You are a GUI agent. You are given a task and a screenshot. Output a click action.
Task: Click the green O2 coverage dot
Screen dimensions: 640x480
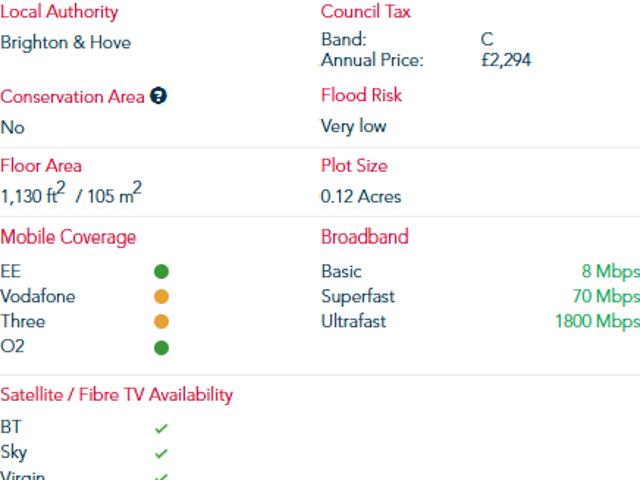tap(162, 348)
